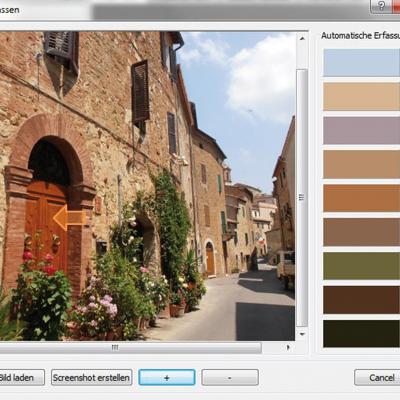Click the loaded street photo preview
The height and width of the screenshot is (400, 400).
tap(147, 186)
